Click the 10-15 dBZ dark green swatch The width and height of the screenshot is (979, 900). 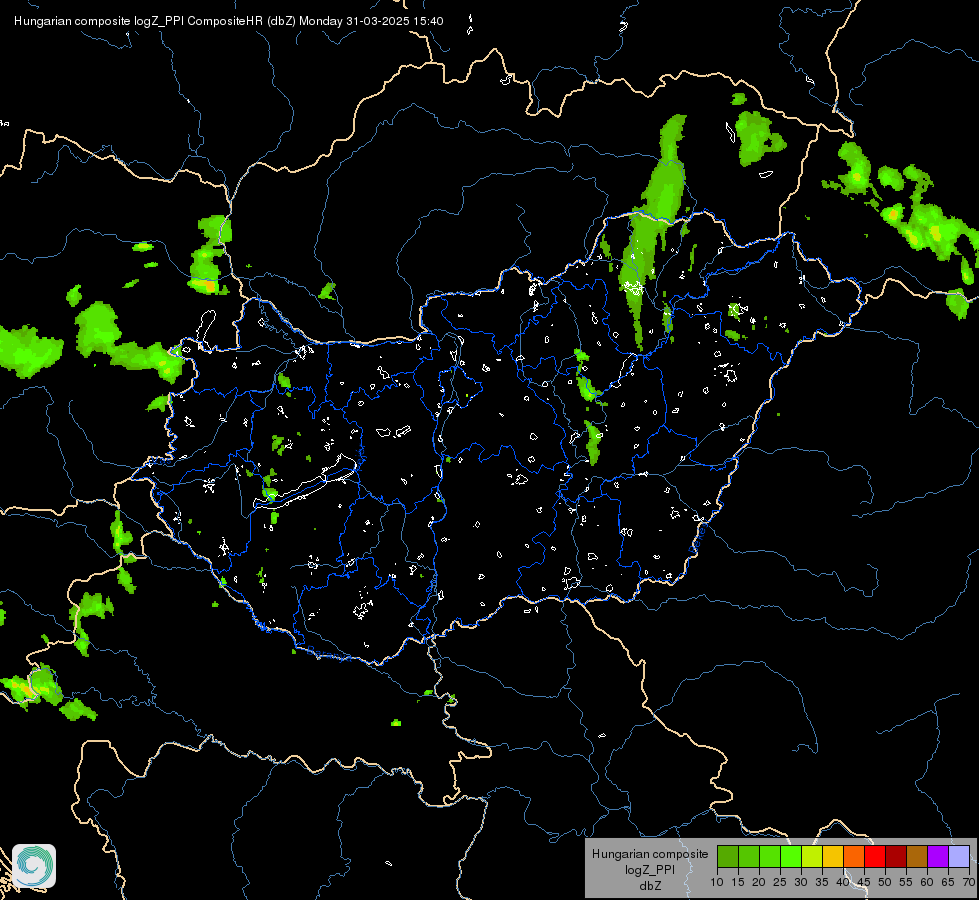(x=727, y=857)
